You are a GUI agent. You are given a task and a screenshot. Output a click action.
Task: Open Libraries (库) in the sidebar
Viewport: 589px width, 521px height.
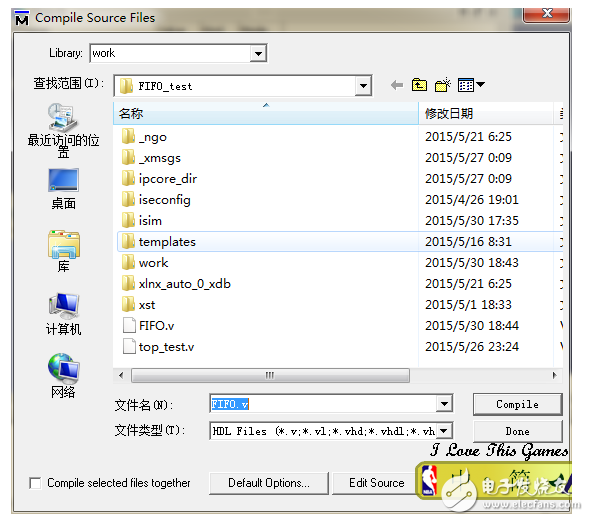click(63, 251)
